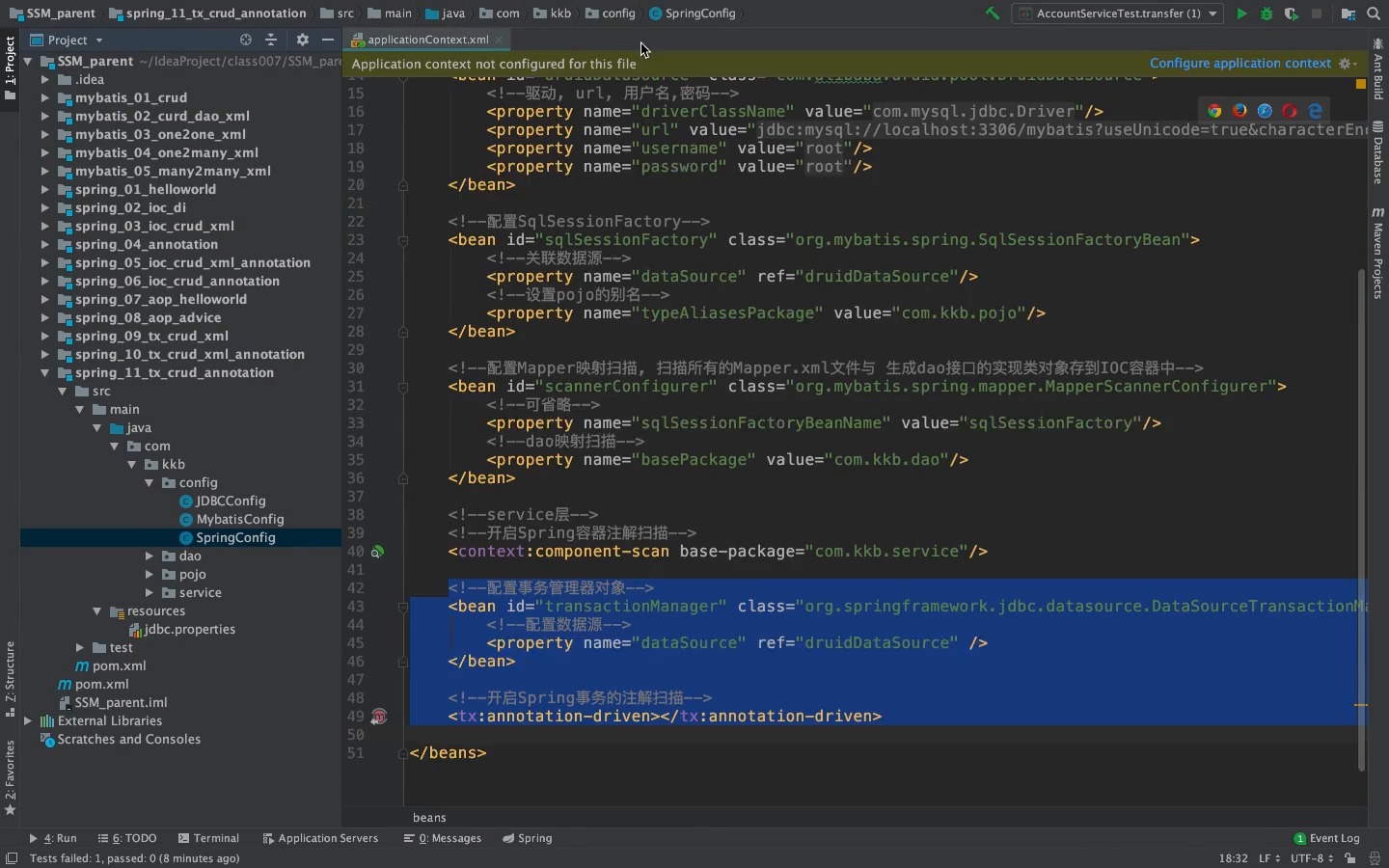Expand the service package
Screen dimensions: 1389x868
pos(149,592)
